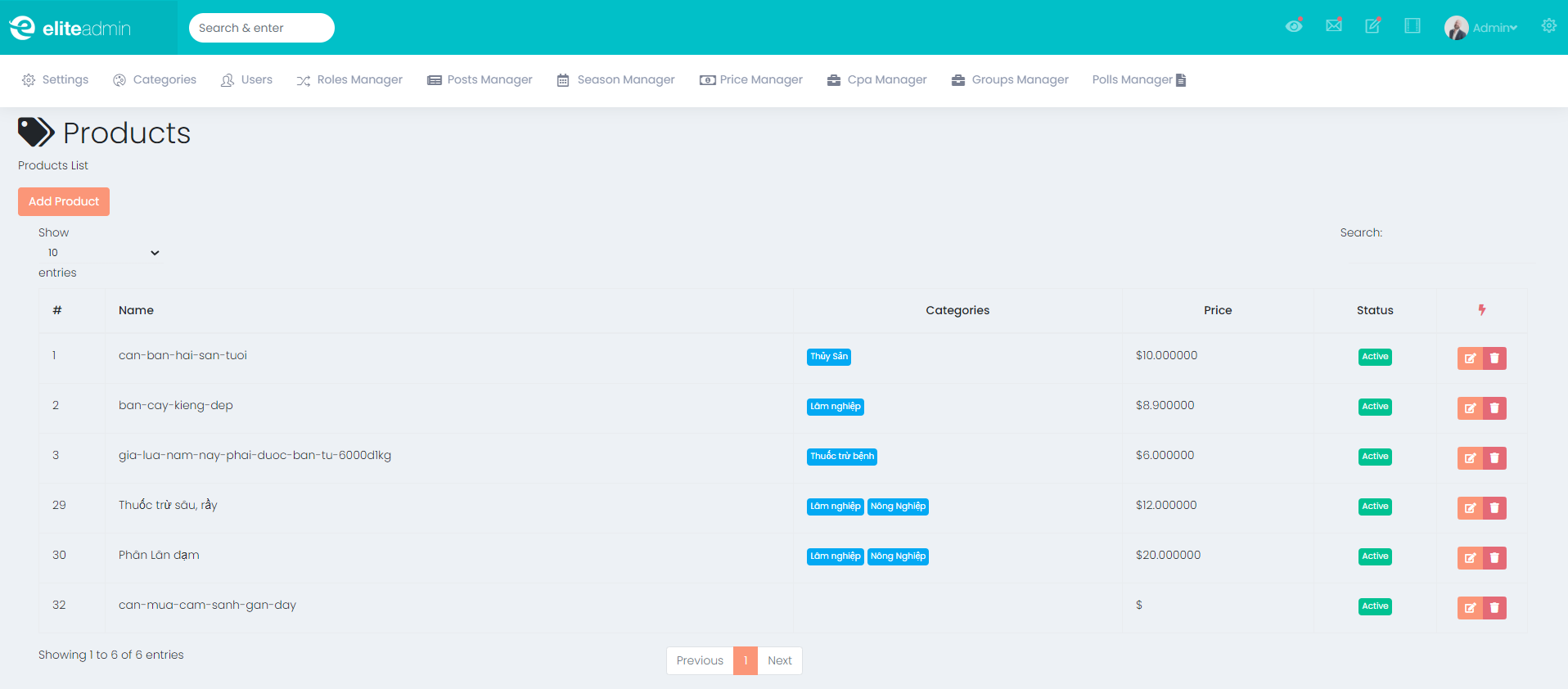
Task: Go to Next page
Action: click(780, 660)
